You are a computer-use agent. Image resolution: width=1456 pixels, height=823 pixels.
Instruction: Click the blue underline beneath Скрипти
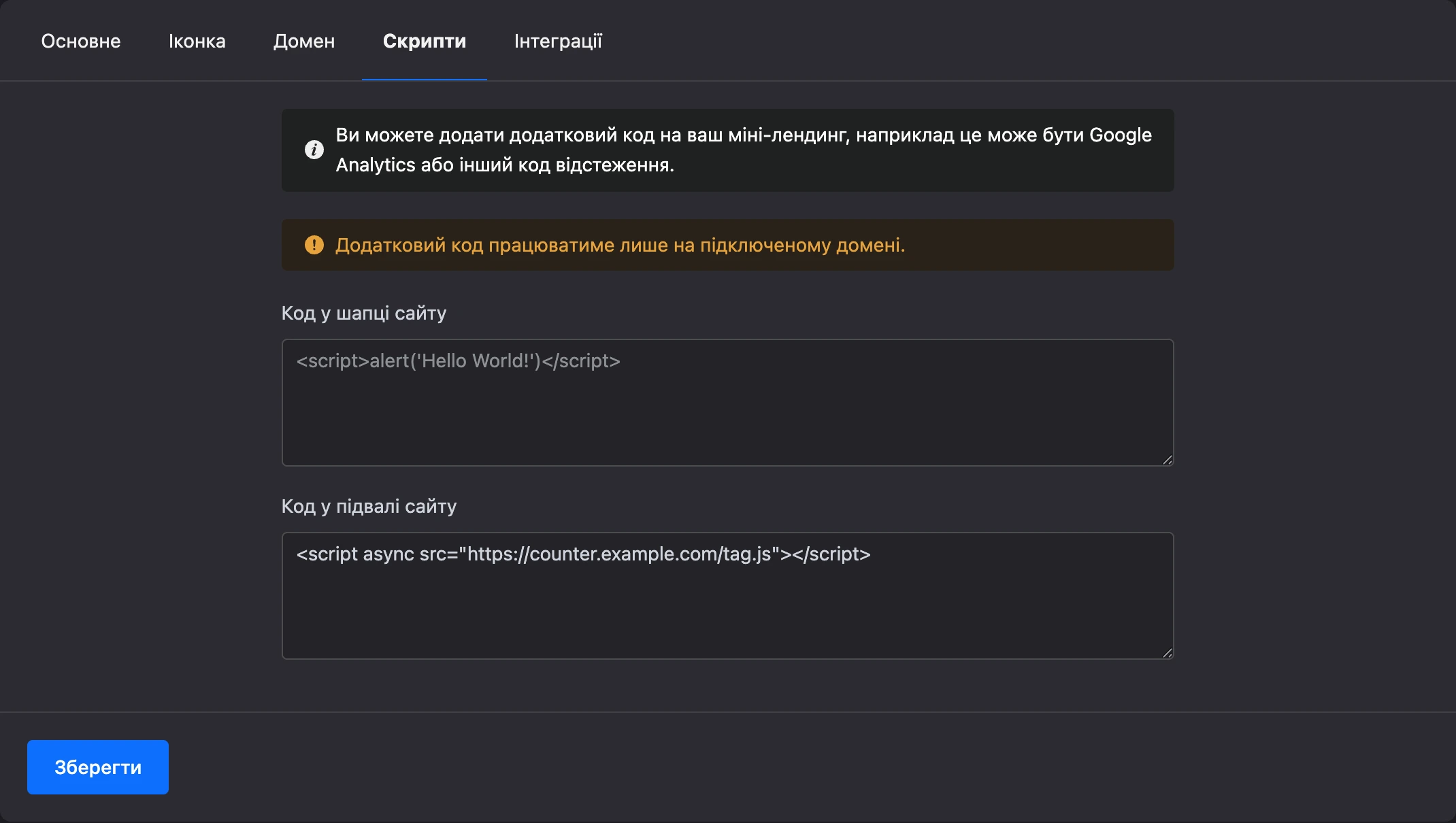(x=425, y=80)
